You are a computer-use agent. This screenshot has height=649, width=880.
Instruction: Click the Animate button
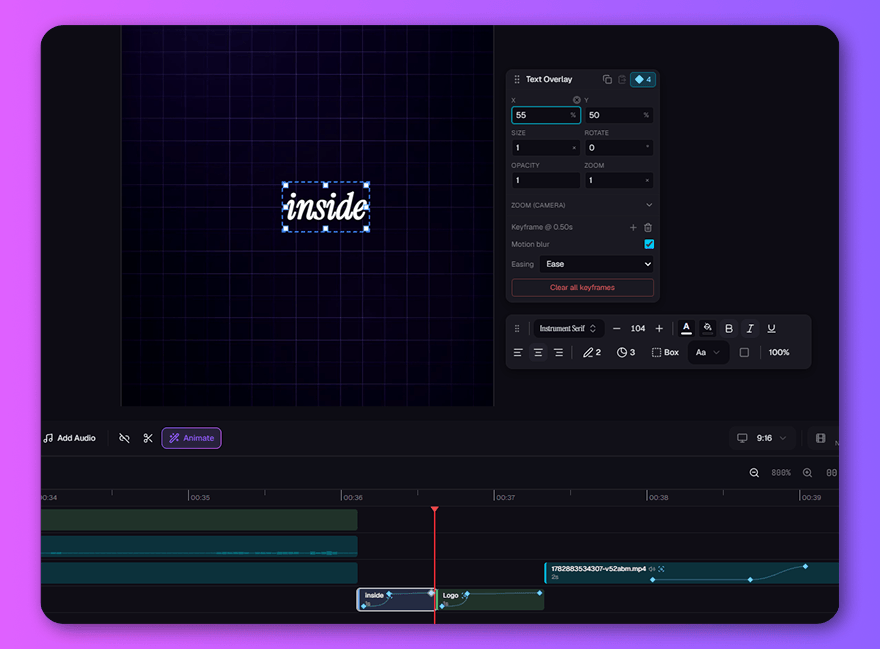pos(191,438)
